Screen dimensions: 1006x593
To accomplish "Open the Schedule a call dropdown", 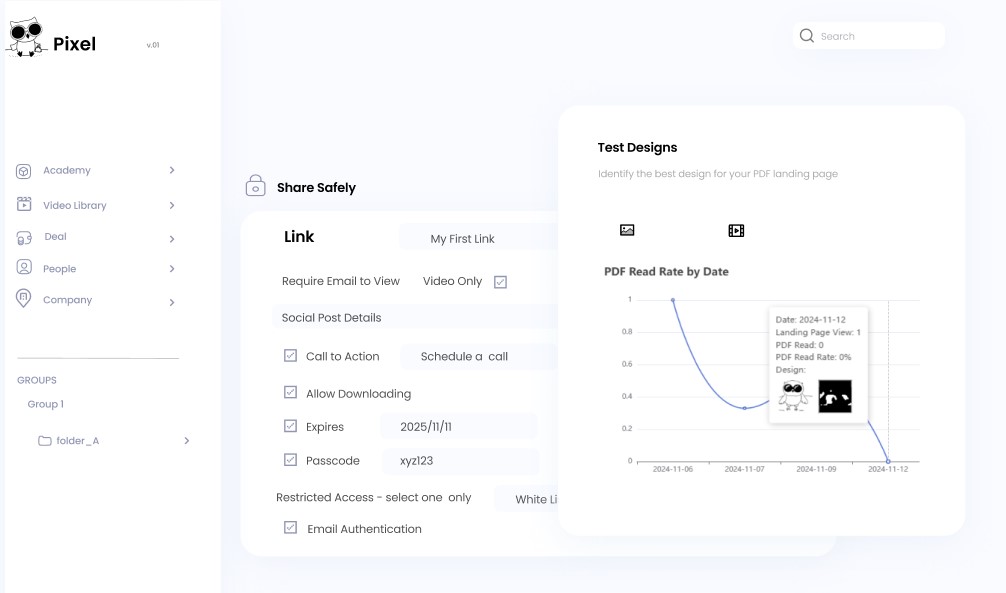I will click(478, 357).
